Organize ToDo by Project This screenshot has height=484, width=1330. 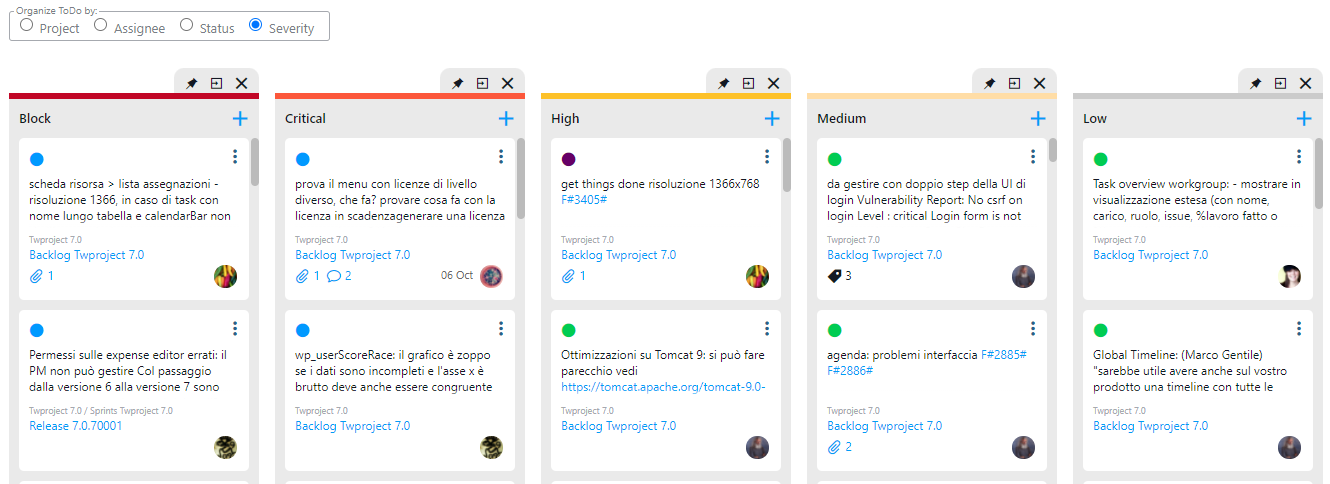click(27, 25)
